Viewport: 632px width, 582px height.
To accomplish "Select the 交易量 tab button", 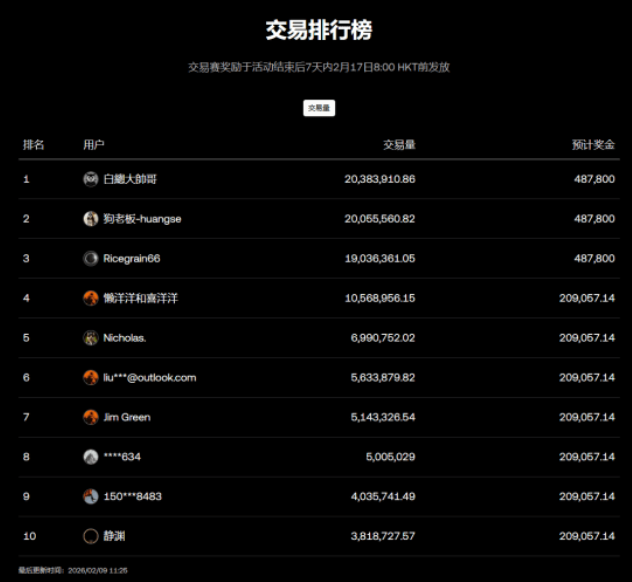I will pos(319,108).
